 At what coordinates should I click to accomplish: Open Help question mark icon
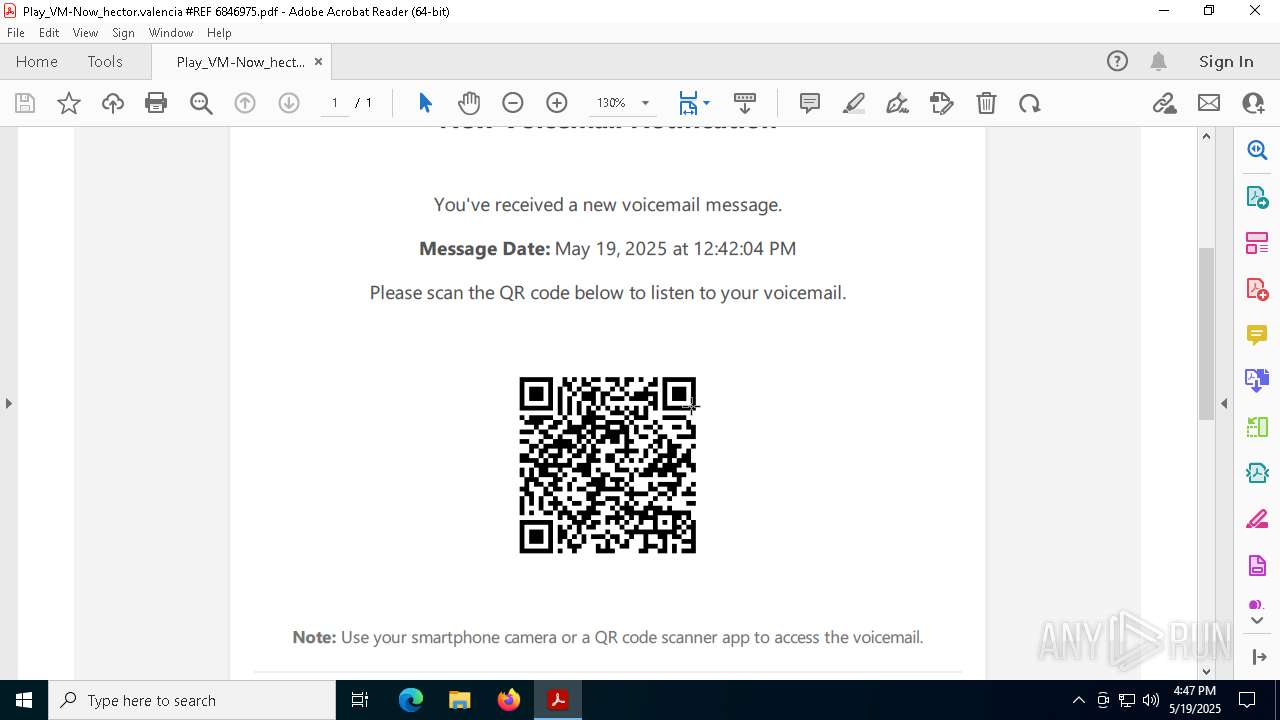pos(1117,61)
